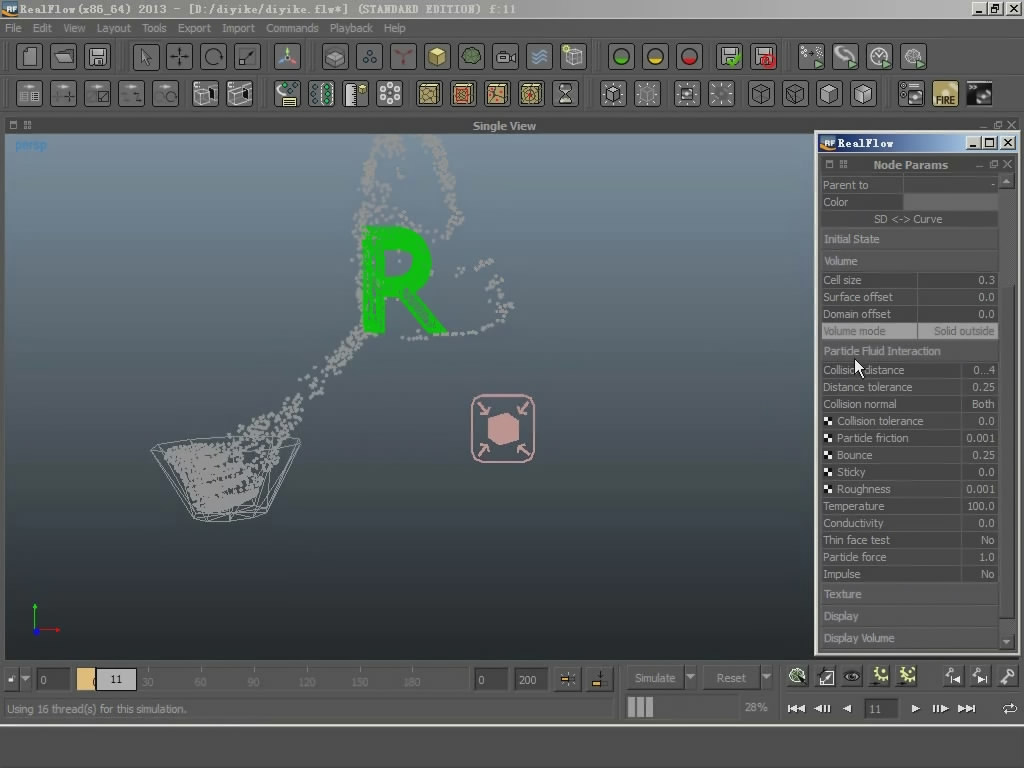
Task: Jump to the last frame
Action: coord(967,709)
